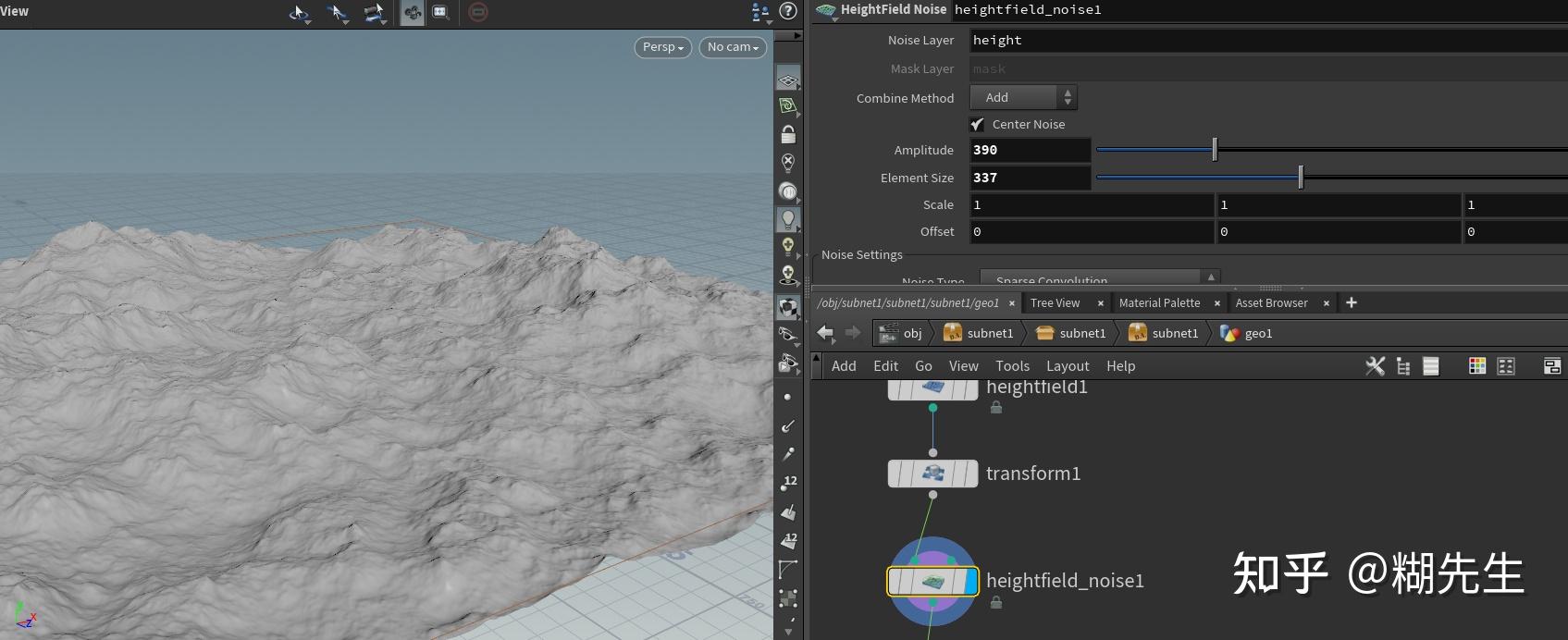Image resolution: width=1568 pixels, height=640 pixels.
Task: Click the back arrow in network path bar
Action: (825, 333)
